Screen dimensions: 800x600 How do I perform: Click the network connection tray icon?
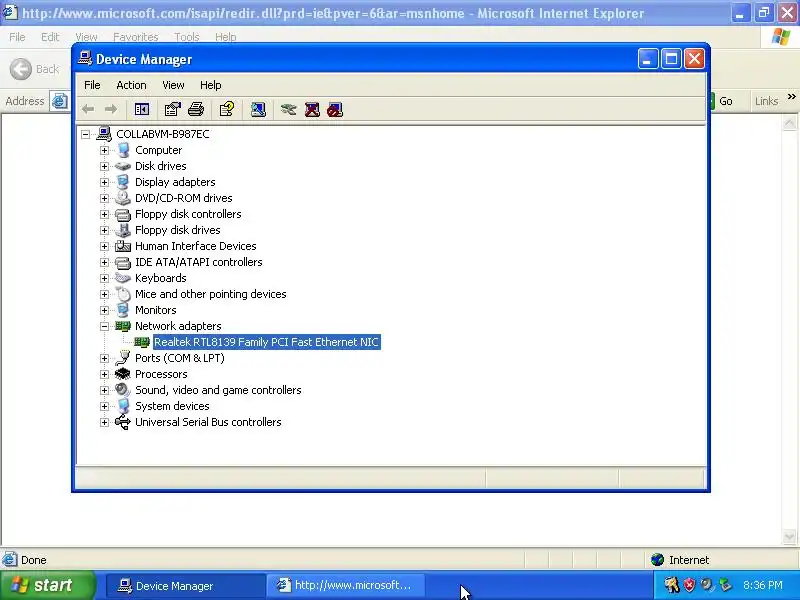[724, 585]
